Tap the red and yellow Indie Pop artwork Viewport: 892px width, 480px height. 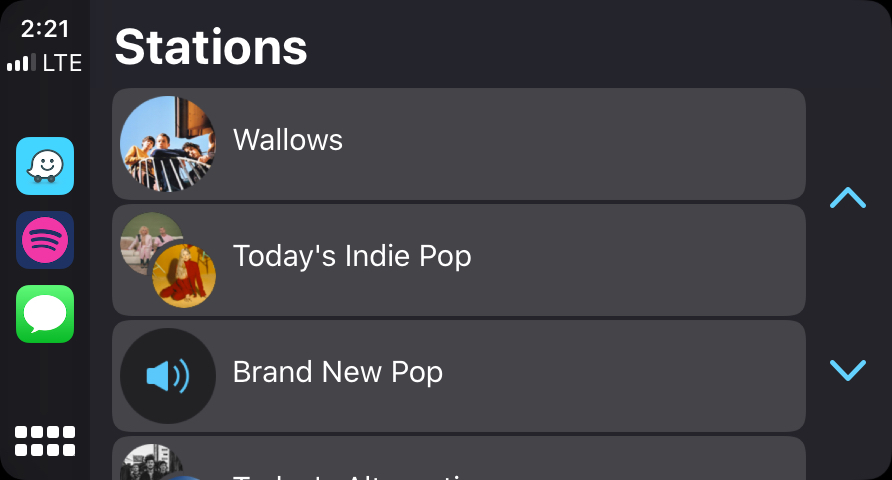[x=184, y=276]
